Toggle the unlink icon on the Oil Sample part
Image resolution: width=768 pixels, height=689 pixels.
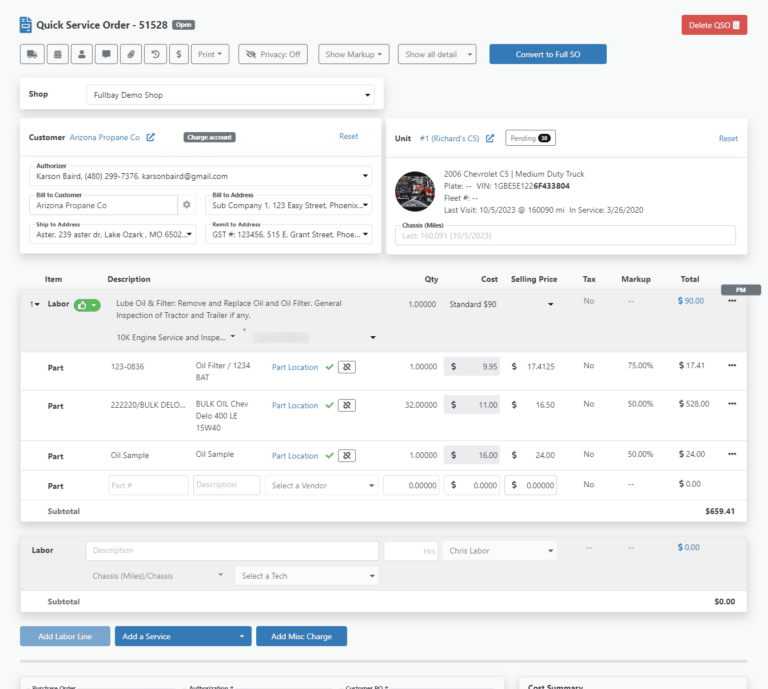pos(347,456)
